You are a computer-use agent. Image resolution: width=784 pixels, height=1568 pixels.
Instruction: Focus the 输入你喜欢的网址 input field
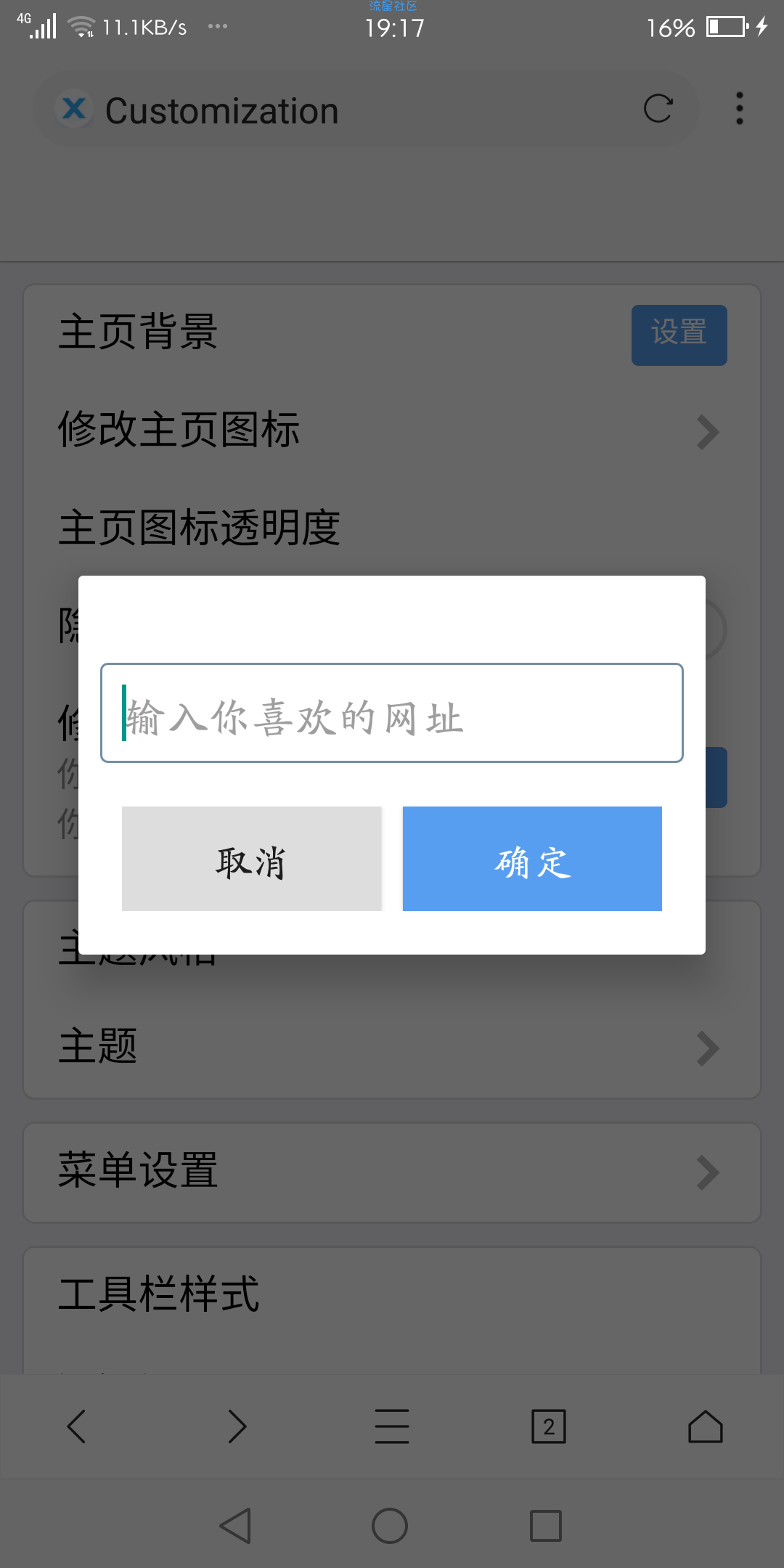coord(392,713)
